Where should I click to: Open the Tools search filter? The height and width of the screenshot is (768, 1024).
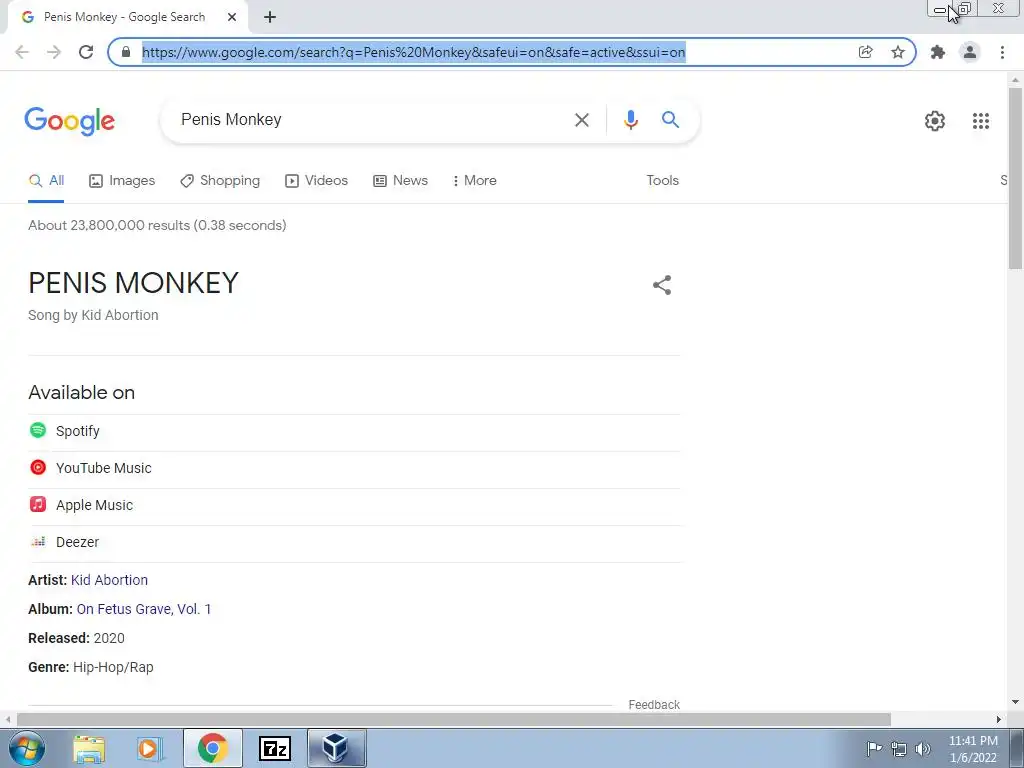[662, 181]
